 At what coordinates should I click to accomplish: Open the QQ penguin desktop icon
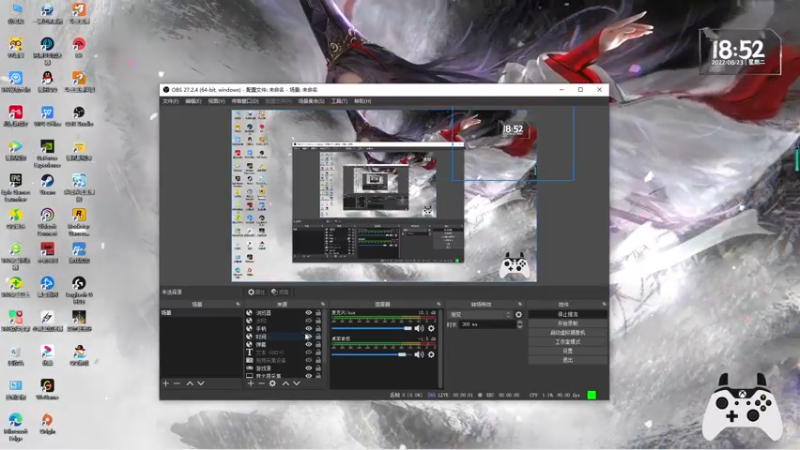(x=47, y=82)
